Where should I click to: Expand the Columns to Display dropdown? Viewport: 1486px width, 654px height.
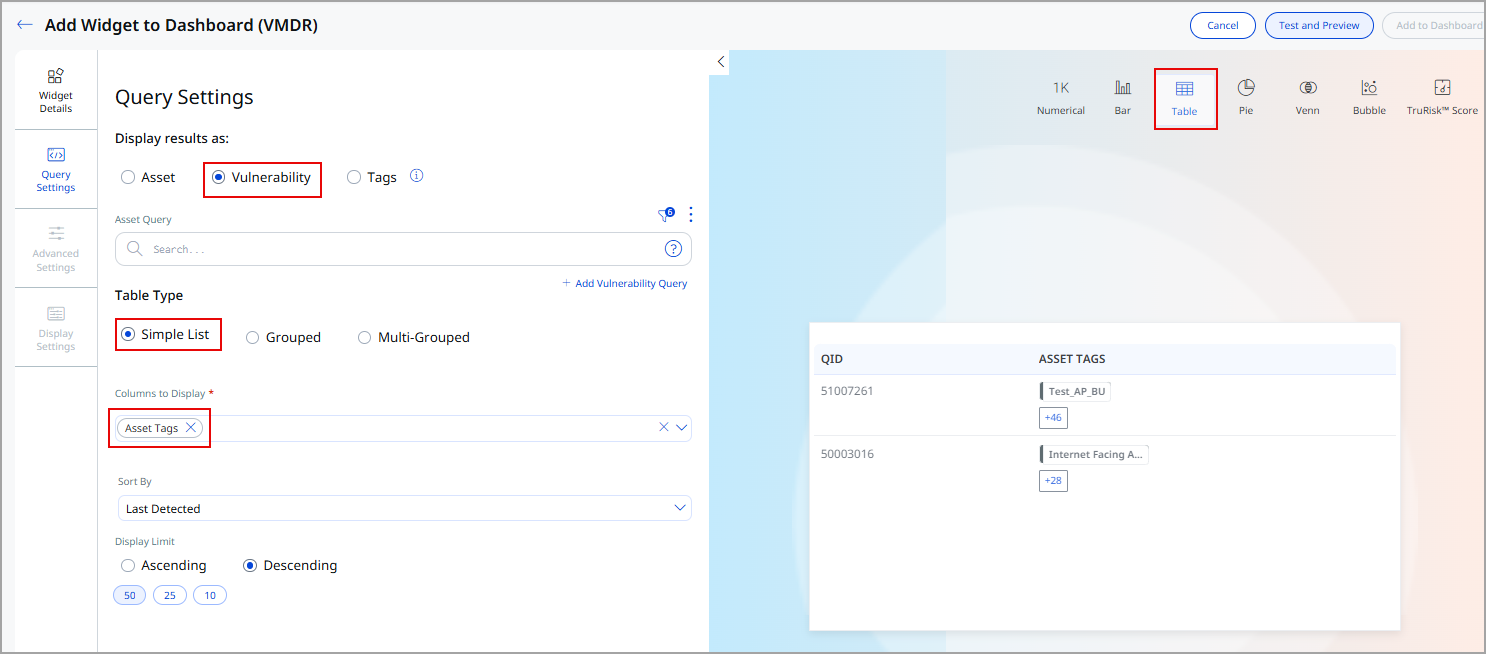click(682, 427)
